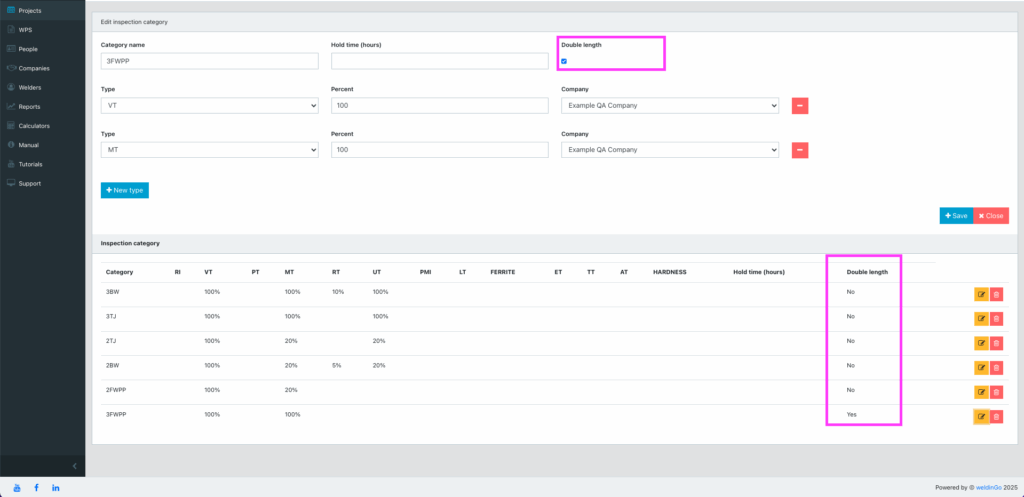This screenshot has height=497, width=1024.
Task: Collapse the sidebar with the chevron
Action: click(74, 466)
